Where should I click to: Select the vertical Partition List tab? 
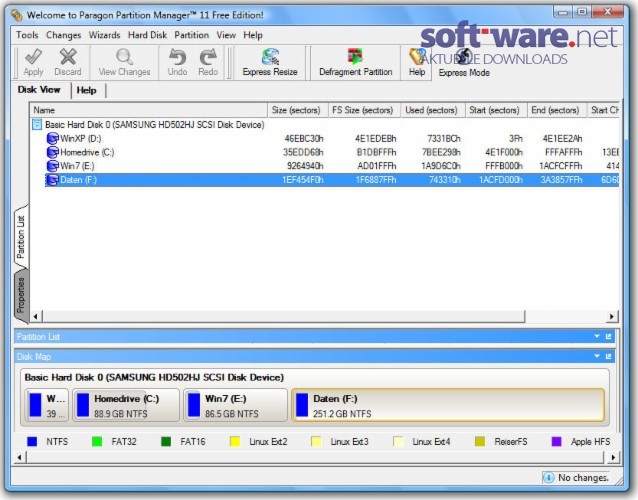21,237
